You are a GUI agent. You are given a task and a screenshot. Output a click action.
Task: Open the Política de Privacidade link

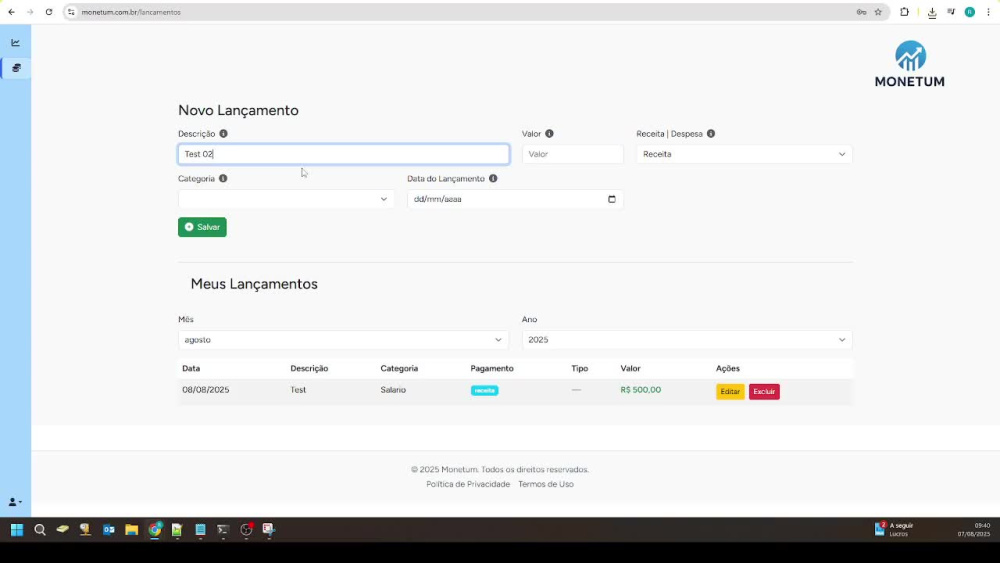click(x=468, y=484)
